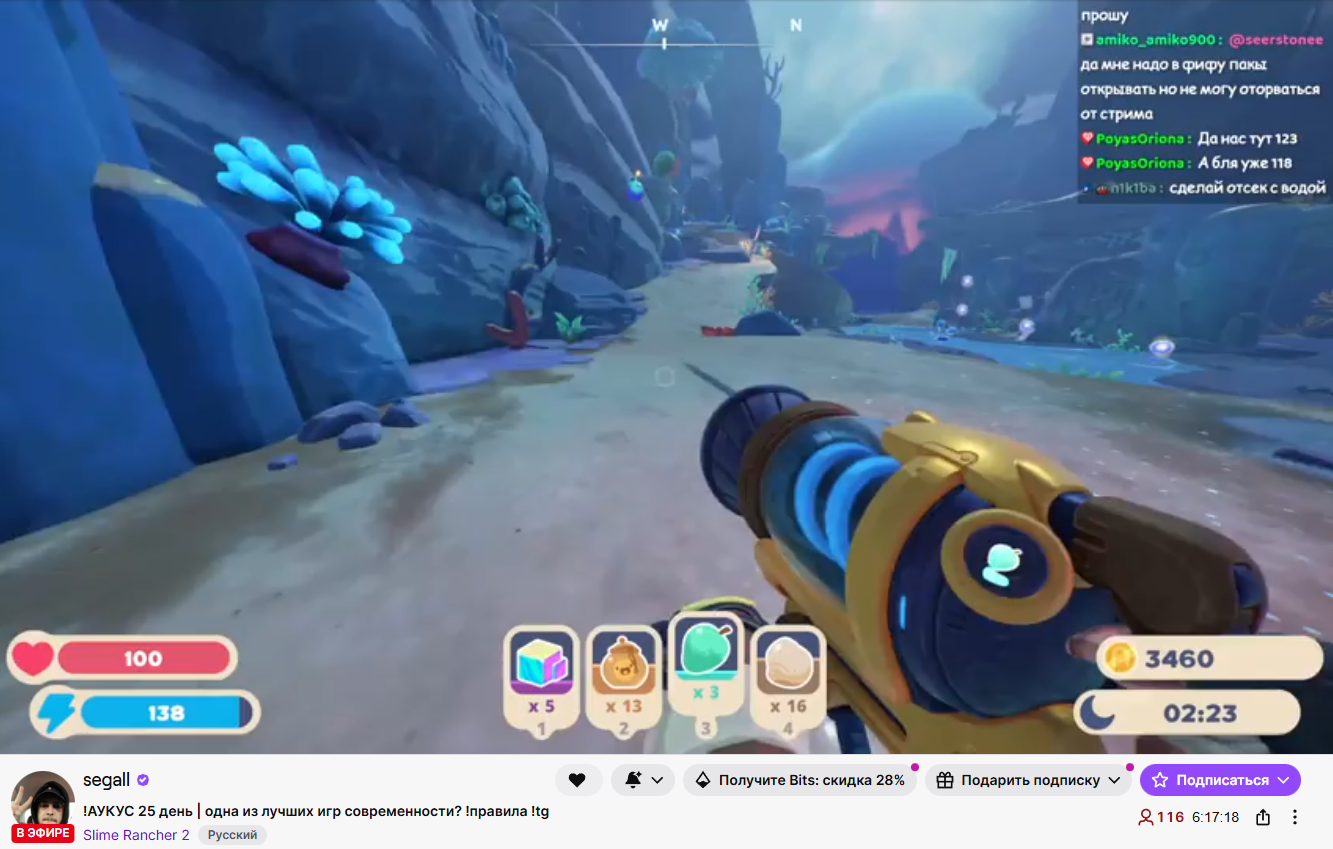Click the badge before amiko_amiko900
This screenshot has width=1333, height=849.
(x=1087, y=40)
